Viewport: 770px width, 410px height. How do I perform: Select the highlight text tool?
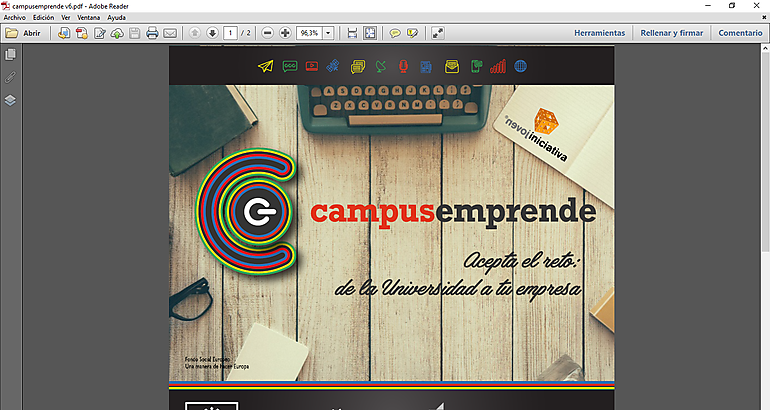point(412,33)
